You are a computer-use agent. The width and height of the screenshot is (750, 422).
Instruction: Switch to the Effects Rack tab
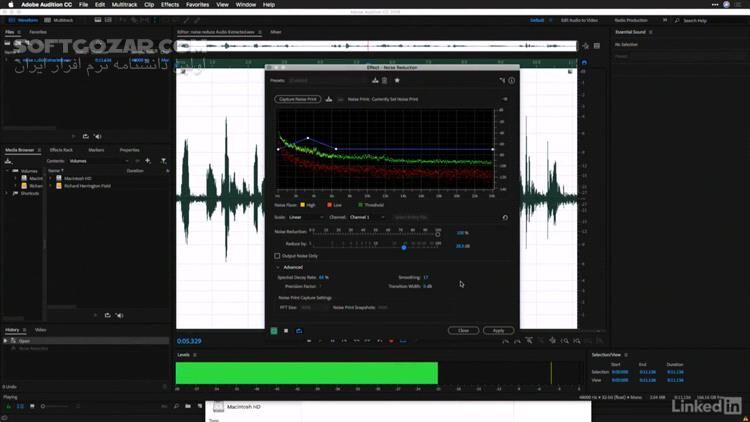[61, 150]
